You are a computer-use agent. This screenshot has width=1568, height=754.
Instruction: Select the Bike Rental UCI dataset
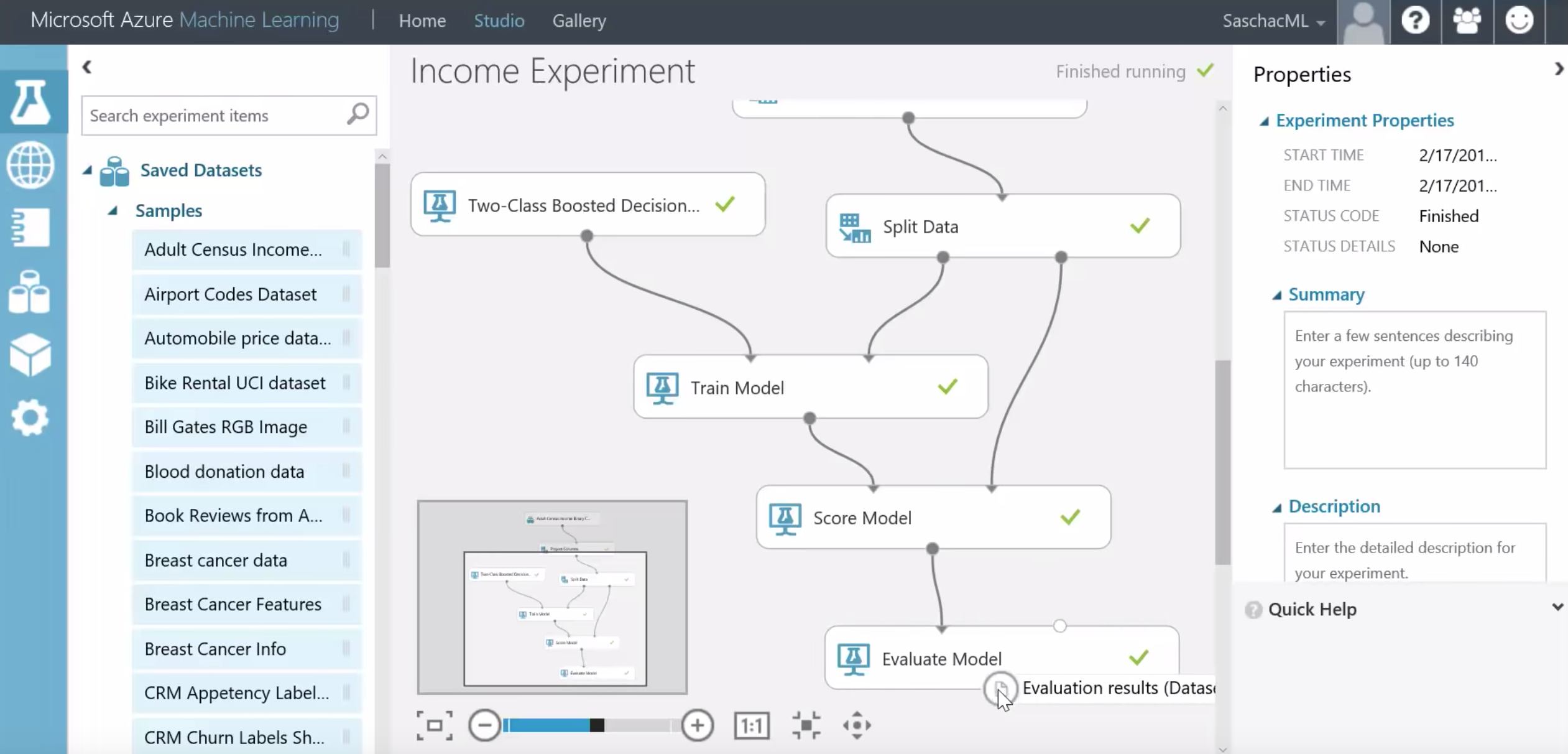point(247,383)
